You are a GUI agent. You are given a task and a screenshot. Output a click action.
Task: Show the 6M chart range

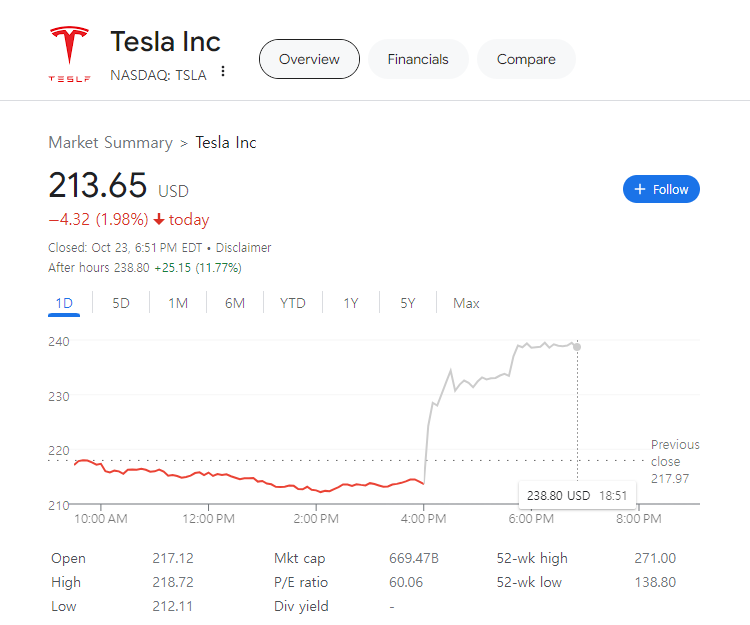(x=235, y=303)
